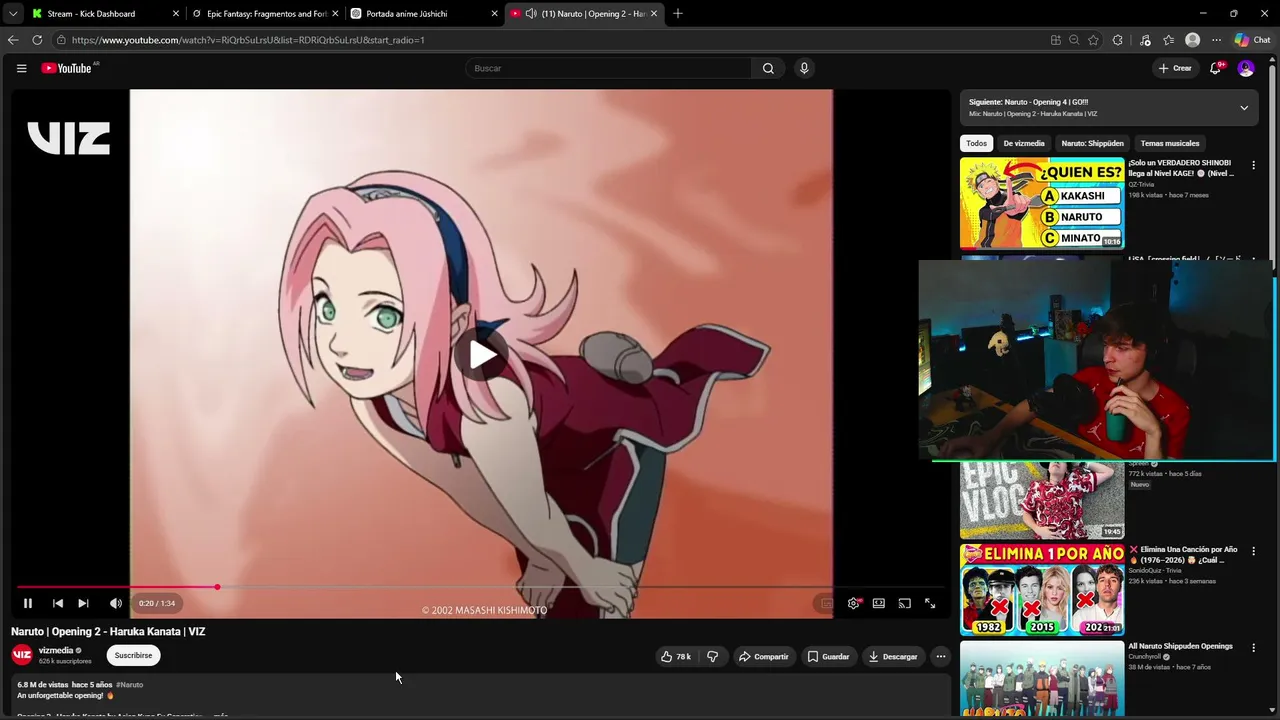Open the tab search dropdown
The height and width of the screenshot is (720, 1280).
[x=13, y=14]
